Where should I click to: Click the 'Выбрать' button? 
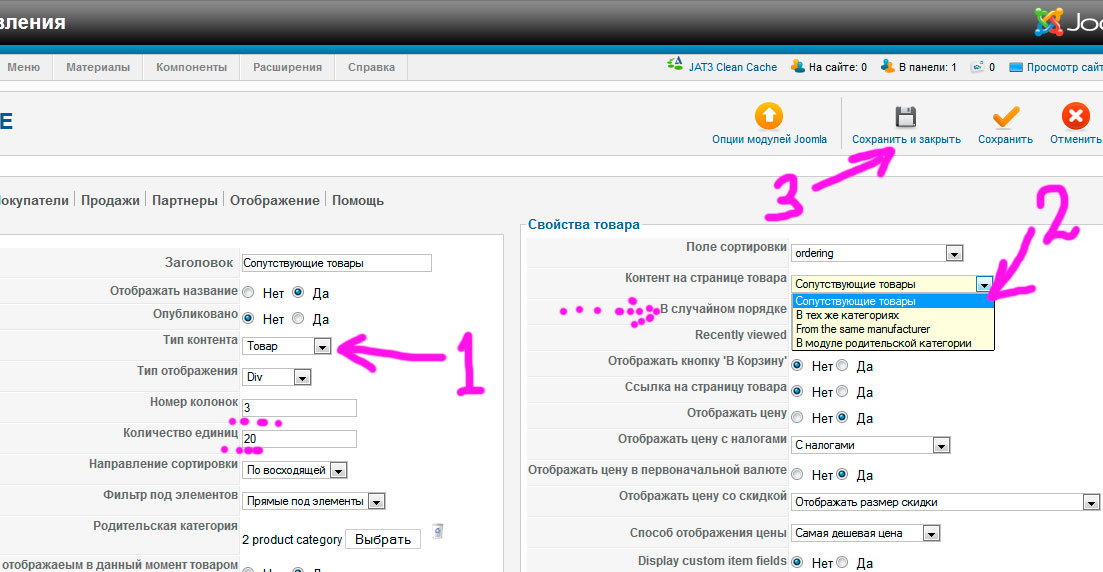(x=383, y=539)
